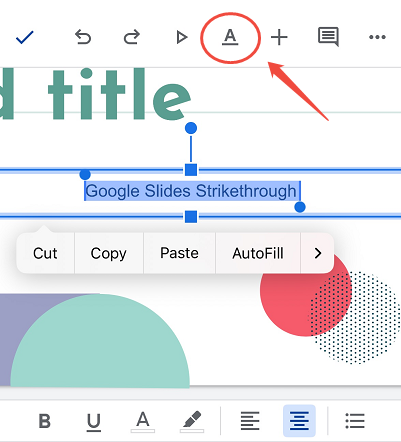Open the comments panel

pos(328,37)
